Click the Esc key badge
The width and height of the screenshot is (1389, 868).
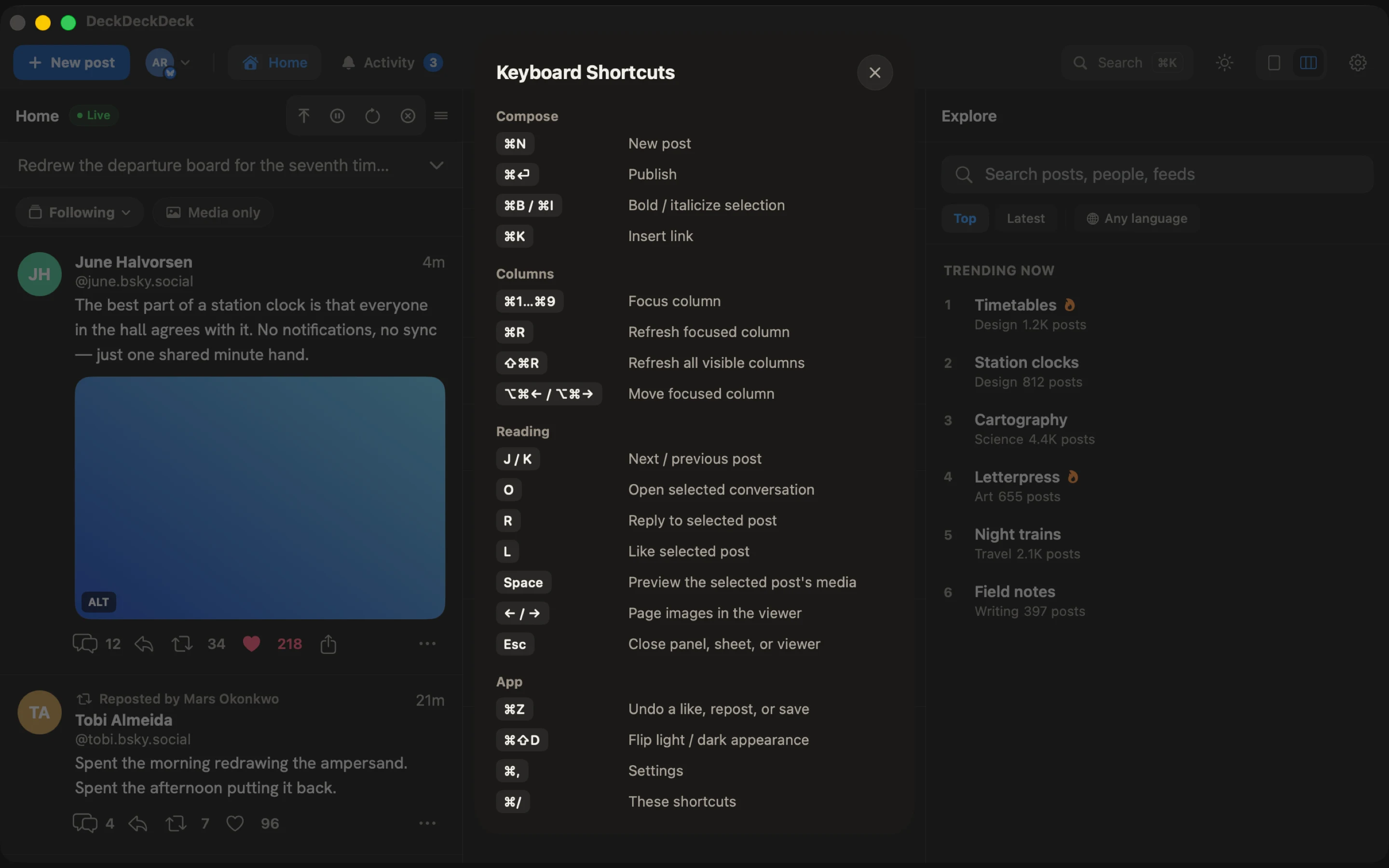click(515, 644)
